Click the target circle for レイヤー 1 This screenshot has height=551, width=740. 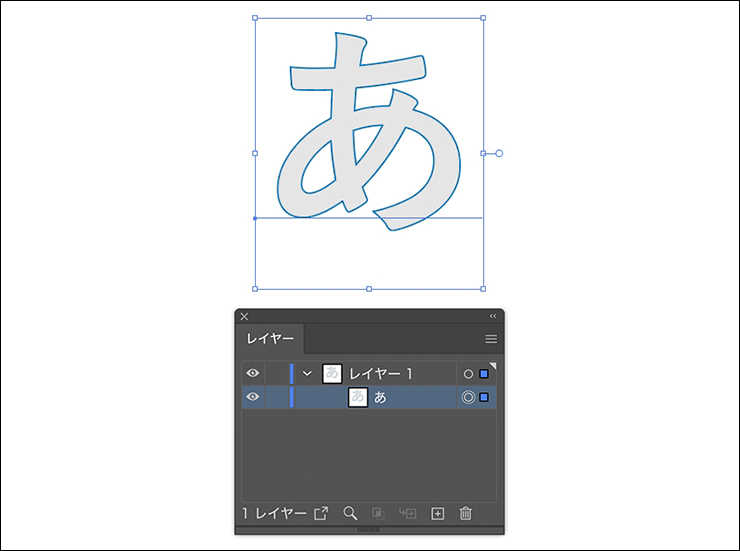pos(467,374)
